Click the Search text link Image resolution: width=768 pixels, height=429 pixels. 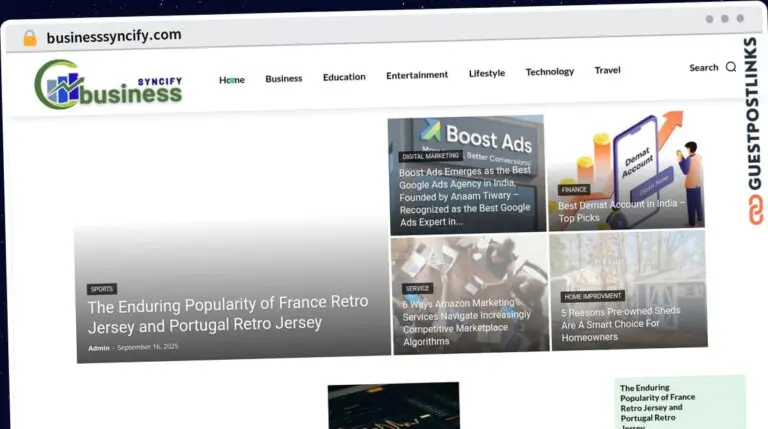click(x=703, y=68)
